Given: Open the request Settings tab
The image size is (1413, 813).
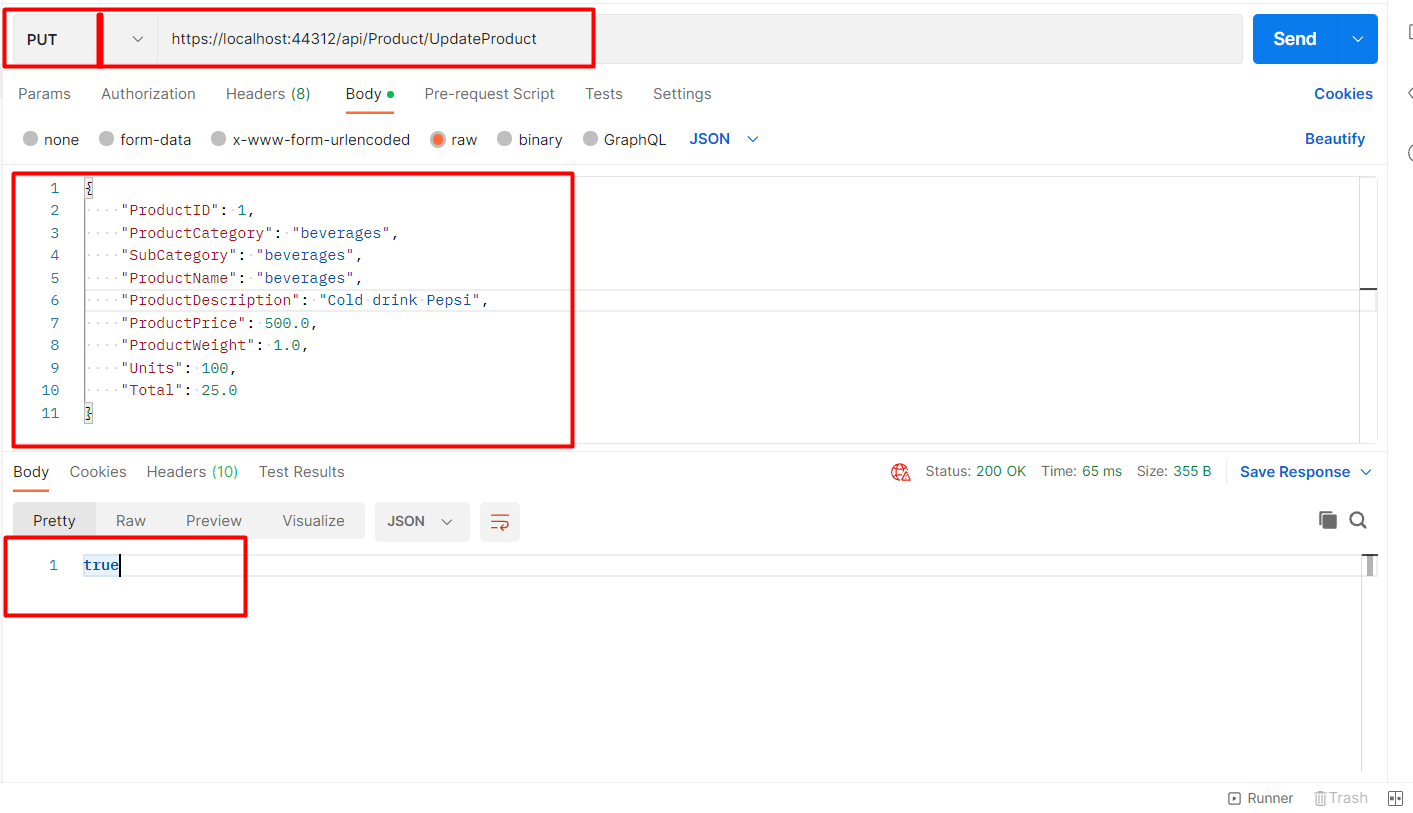Looking at the screenshot, I should (682, 94).
